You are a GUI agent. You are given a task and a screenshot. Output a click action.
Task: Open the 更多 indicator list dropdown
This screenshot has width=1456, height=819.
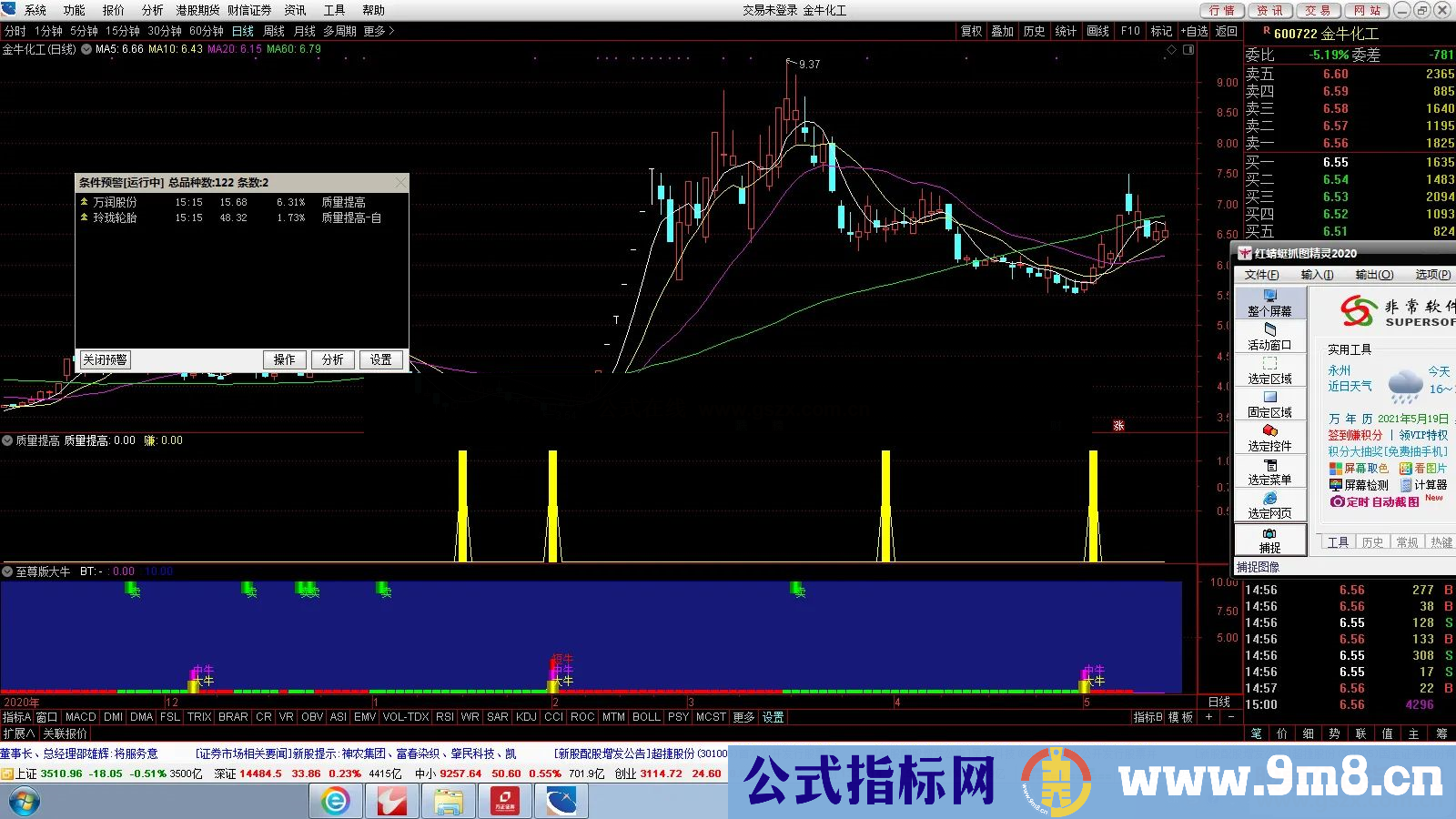point(743,717)
